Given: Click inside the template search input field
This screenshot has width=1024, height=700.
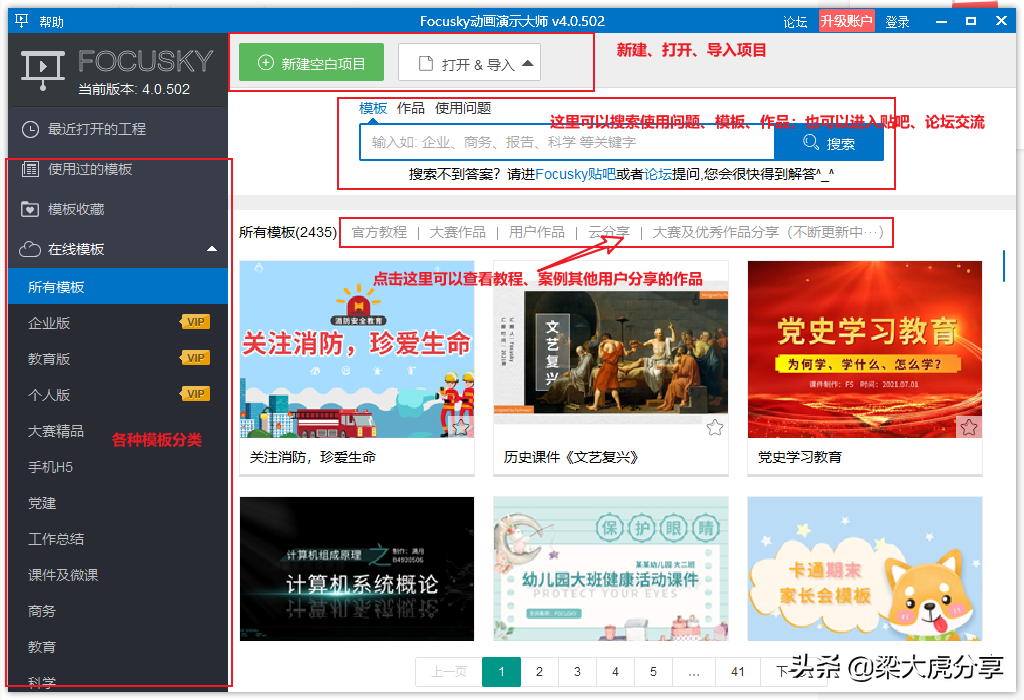Looking at the screenshot, I should (560, 143).
